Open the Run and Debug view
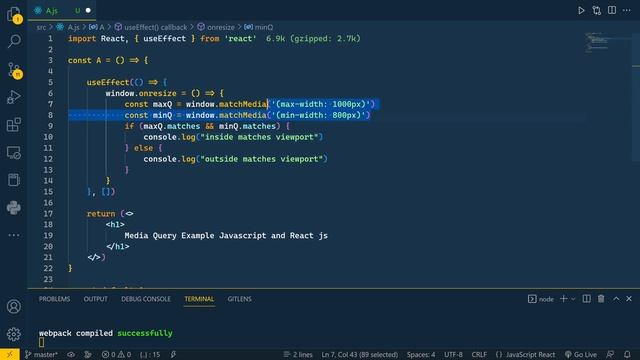640x360 pixels. [14, 97]
